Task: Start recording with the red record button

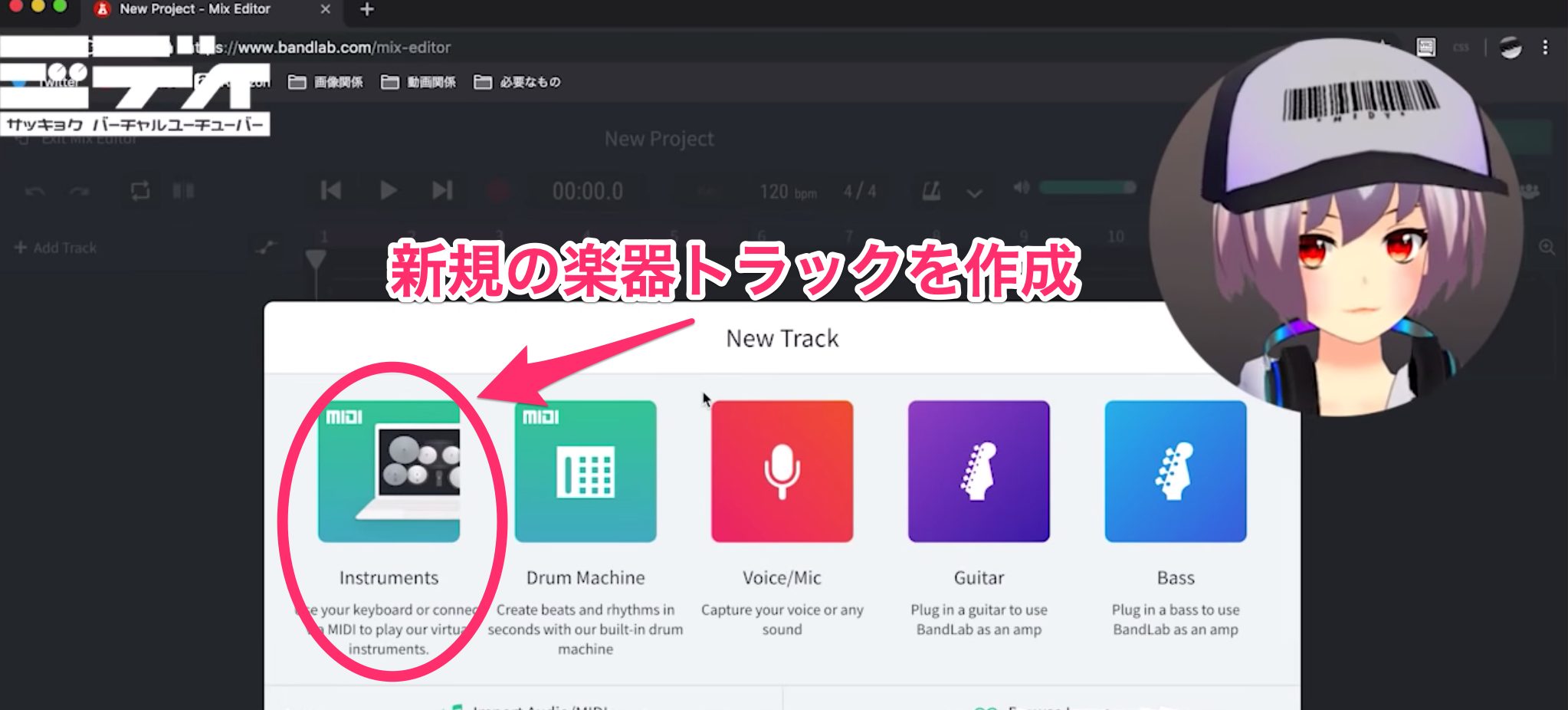Action: point(497,190)
